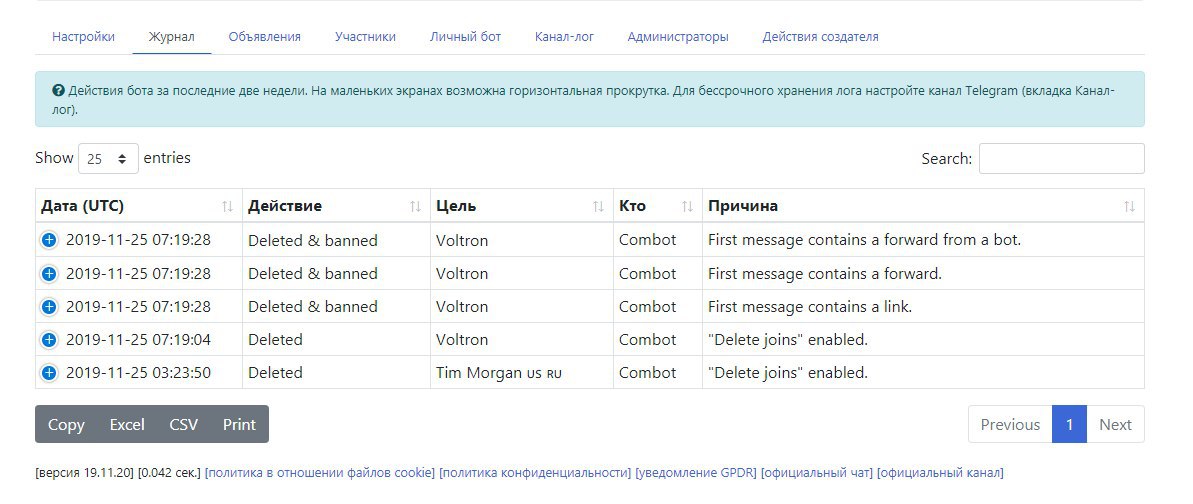Click the CSV export button
The height and width of the screenshot is (504, 1193).
183,425
